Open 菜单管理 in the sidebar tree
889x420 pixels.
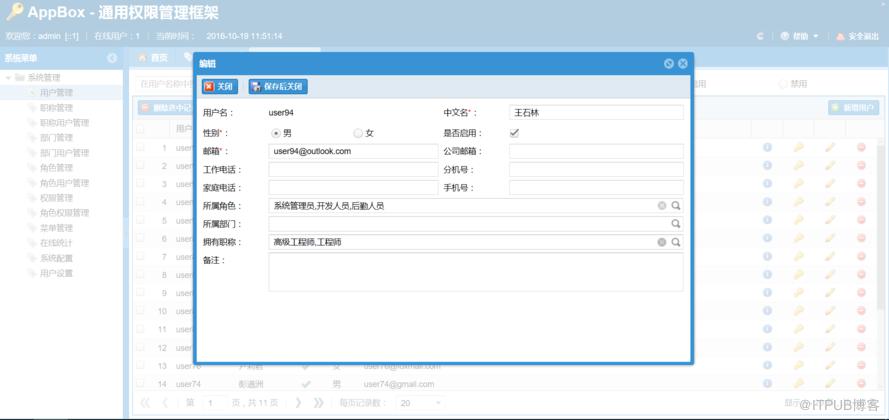coord(56,228)
